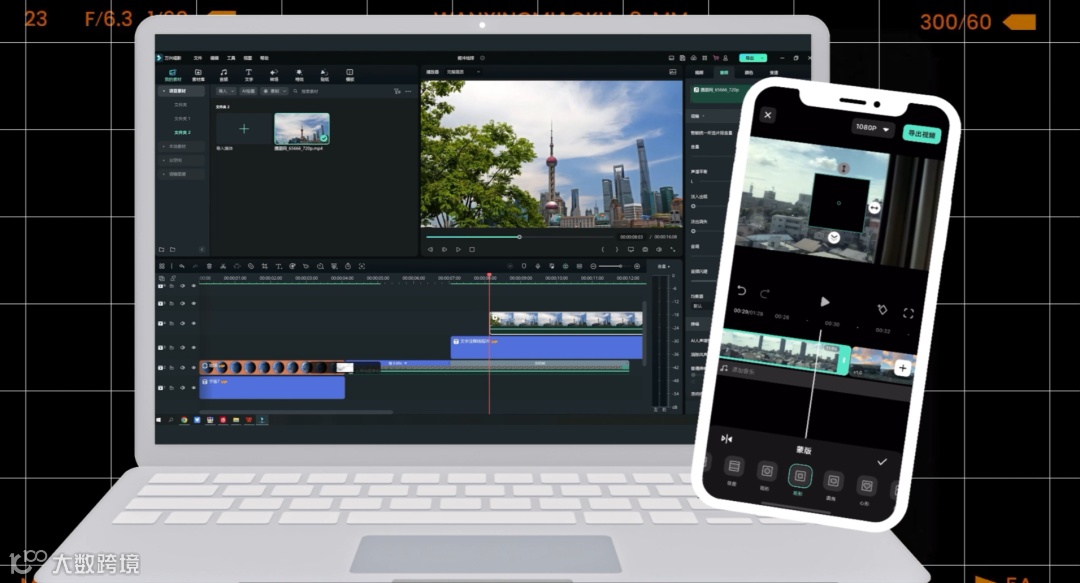Zoom out the timeline with the minus icon
This screenshot has height=583, width=1080.
(x=593, y=266)
